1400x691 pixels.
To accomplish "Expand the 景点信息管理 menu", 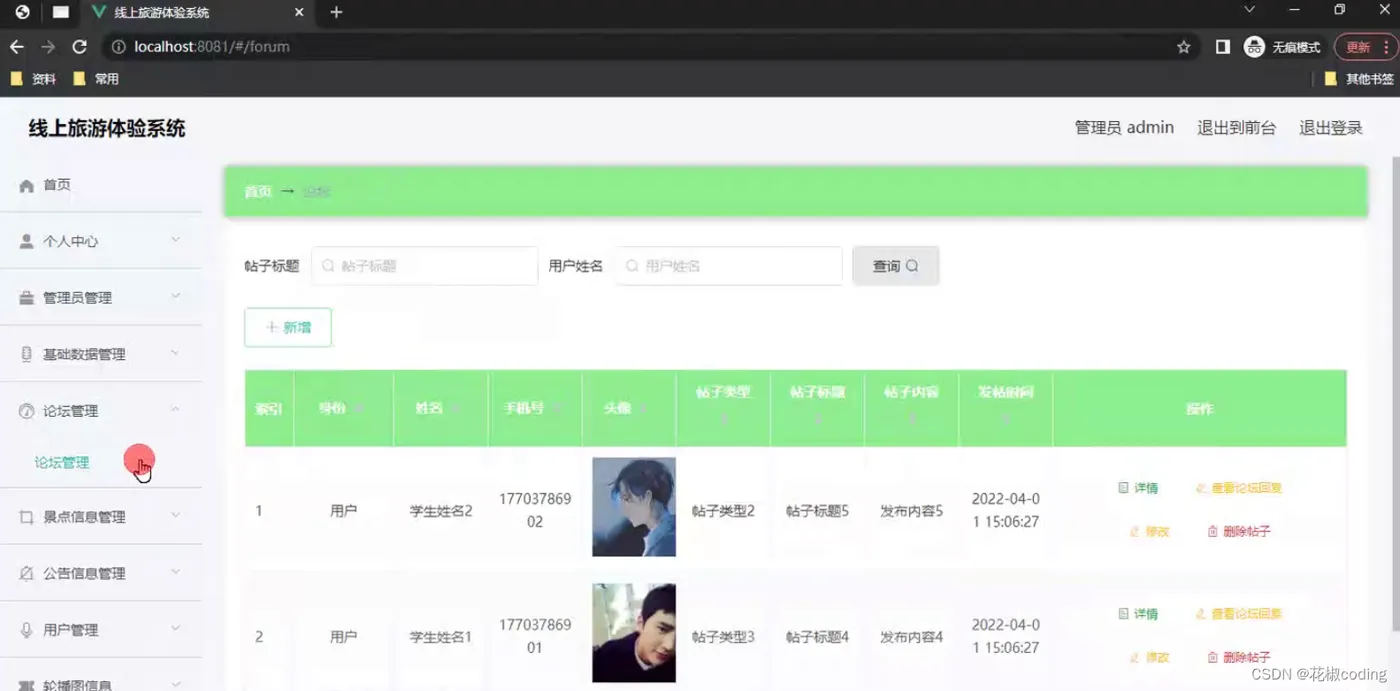I will pyautogui.click(x=100, y=517).
